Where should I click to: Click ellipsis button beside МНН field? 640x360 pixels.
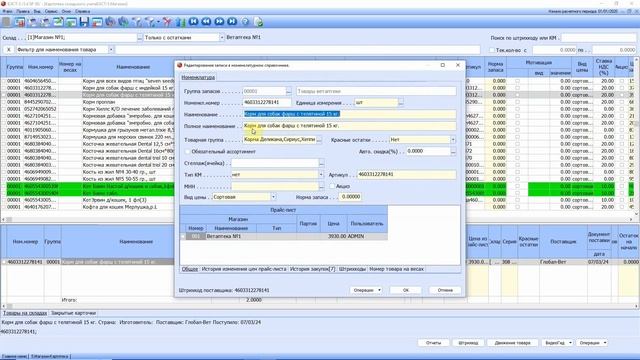322,187
